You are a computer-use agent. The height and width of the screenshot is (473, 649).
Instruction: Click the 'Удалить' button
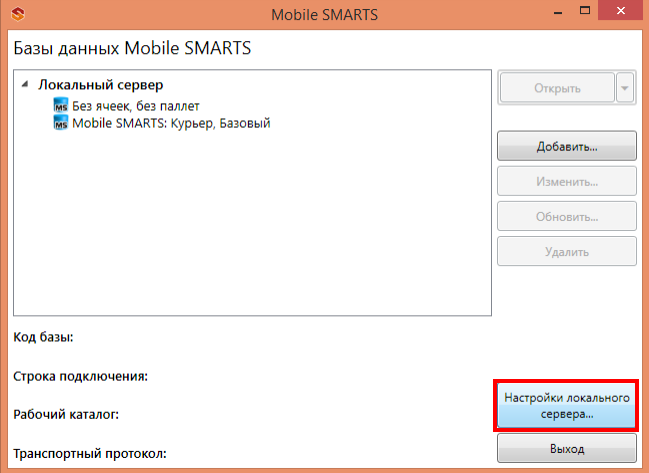[567, 252]
